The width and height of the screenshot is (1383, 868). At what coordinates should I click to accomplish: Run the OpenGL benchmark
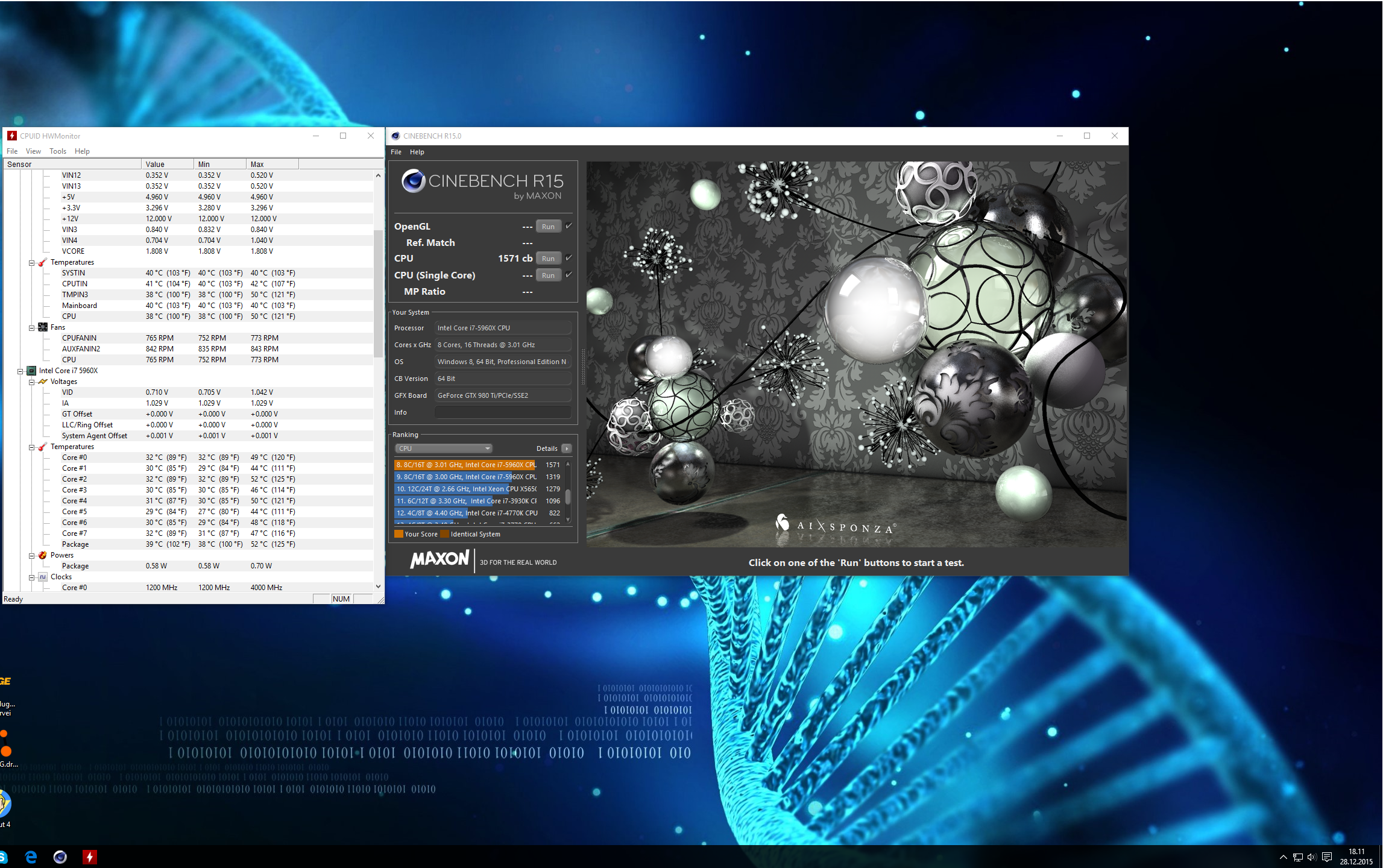pos(548,227)
